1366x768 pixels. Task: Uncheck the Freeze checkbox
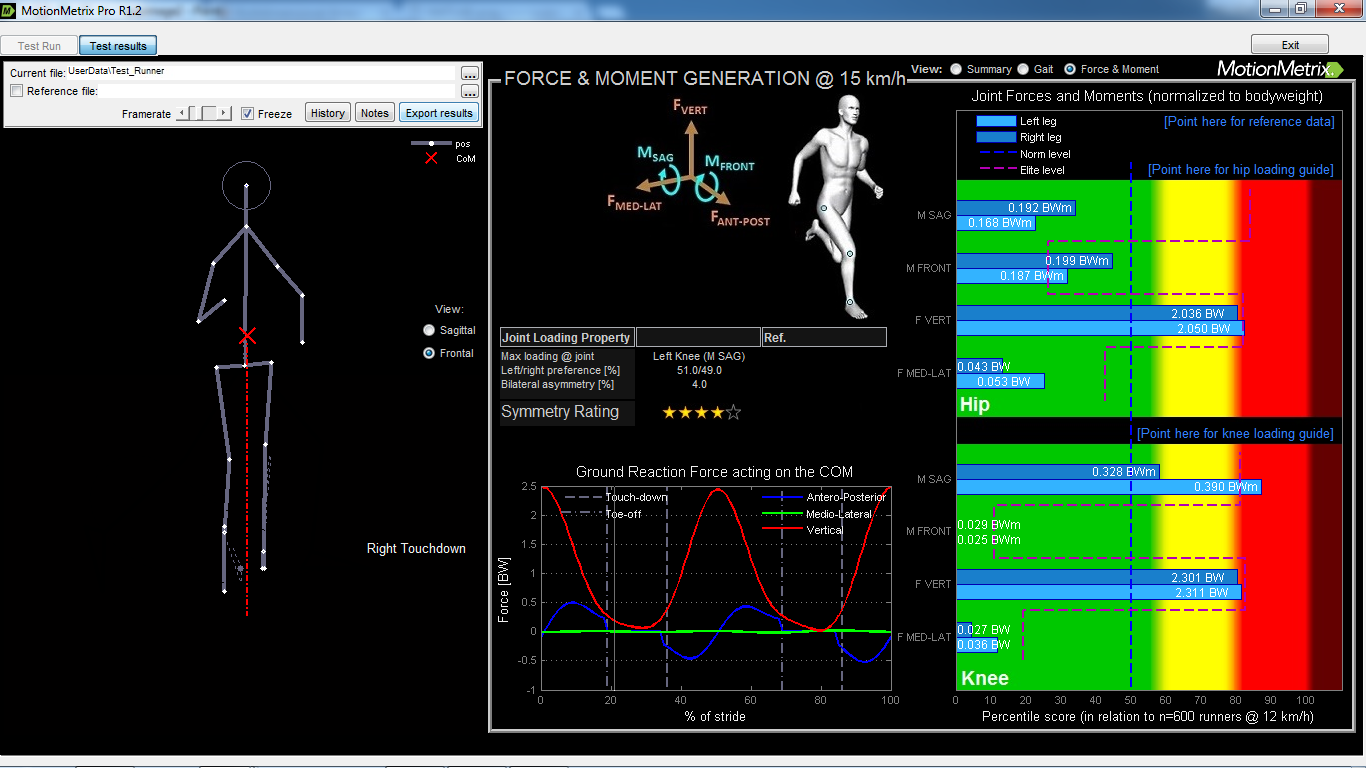coord(248,113)
